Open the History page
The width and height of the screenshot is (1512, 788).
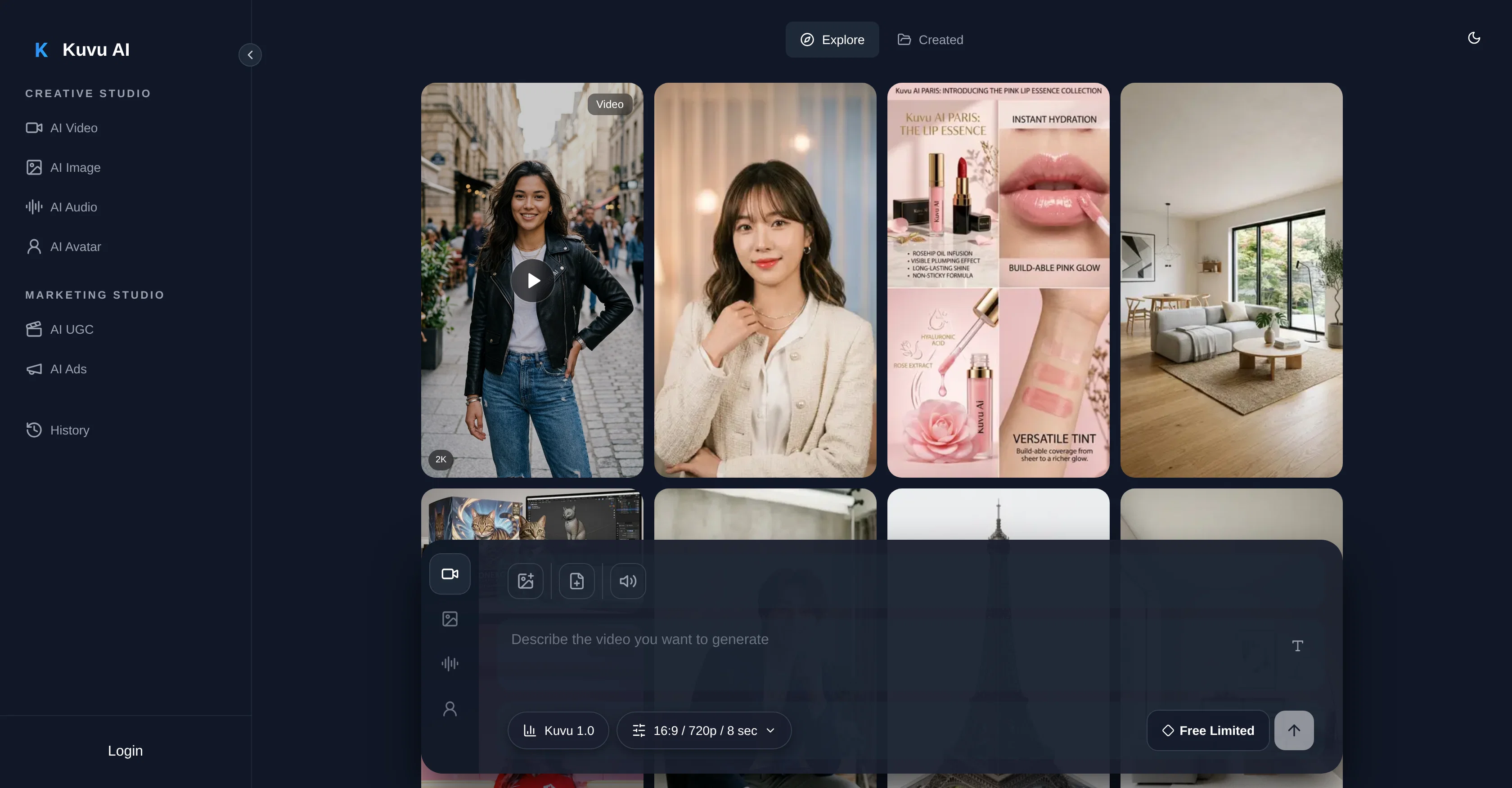tap(58, 430)
